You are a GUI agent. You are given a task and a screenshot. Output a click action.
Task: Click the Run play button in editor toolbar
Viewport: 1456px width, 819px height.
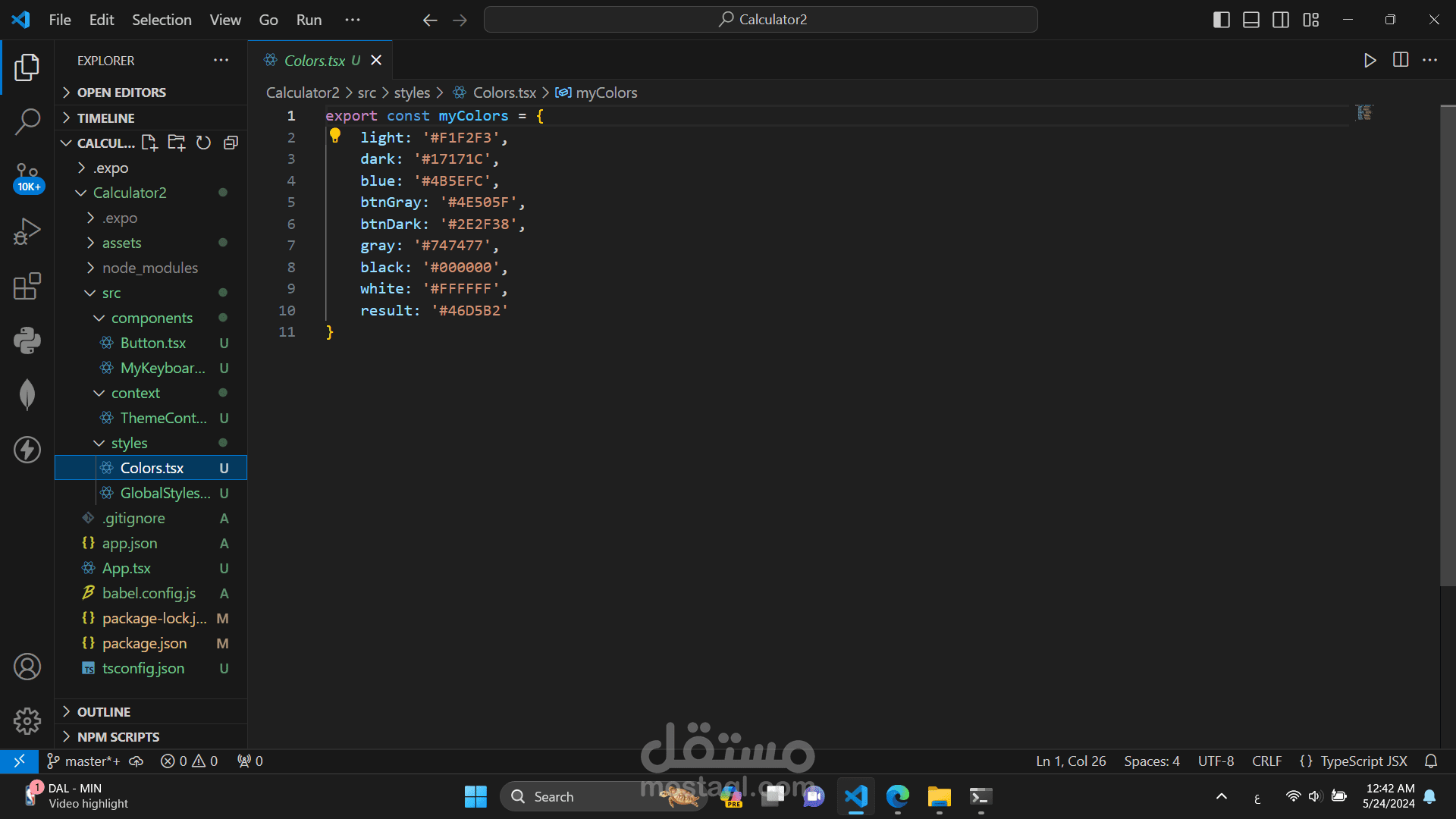coord(1370,60)
